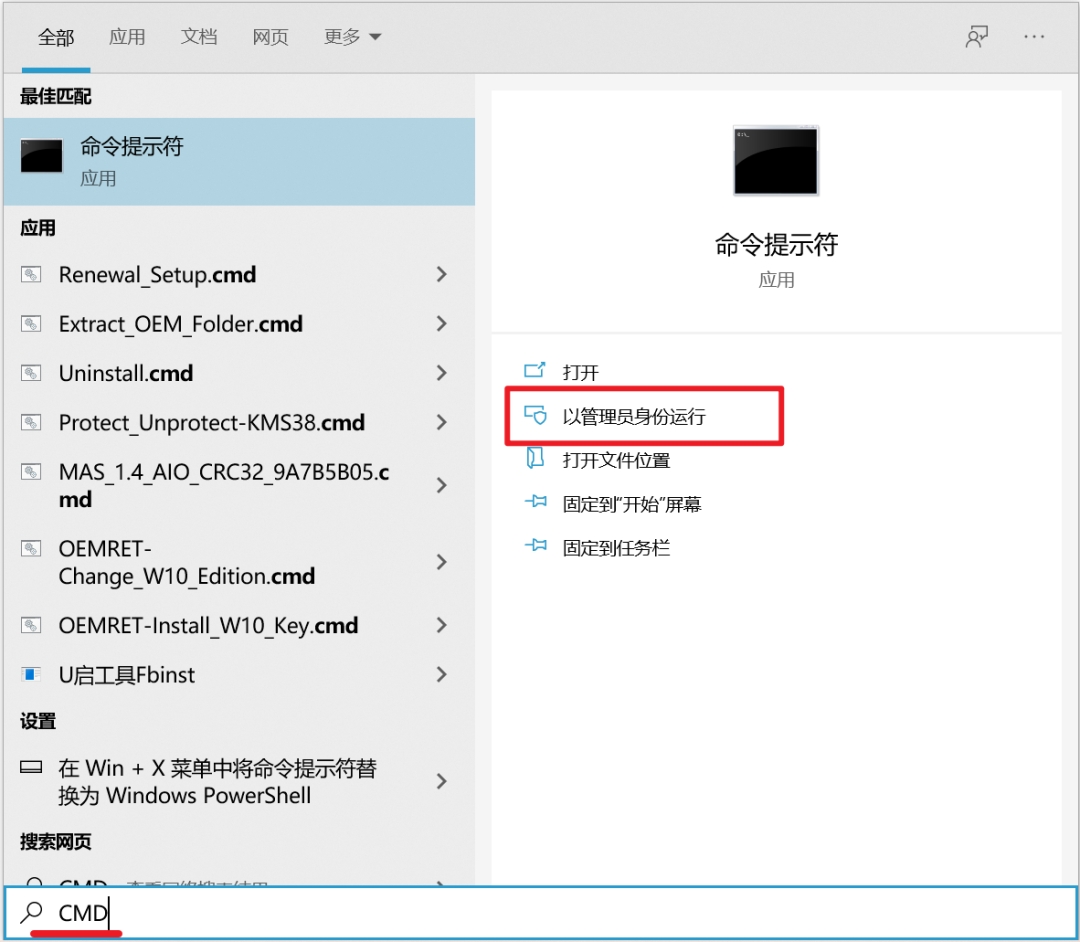Open the account icon at top right
Screen dimensions: 1080x942
[x=976, y=36]
